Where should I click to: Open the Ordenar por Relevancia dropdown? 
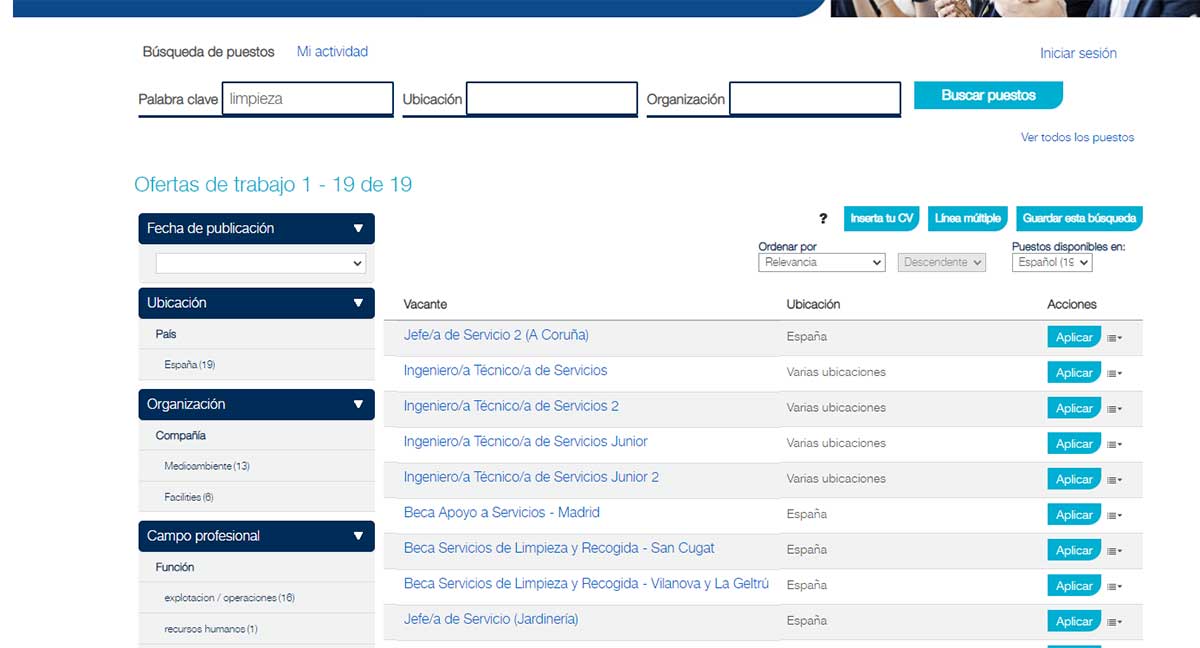point(821,262)
